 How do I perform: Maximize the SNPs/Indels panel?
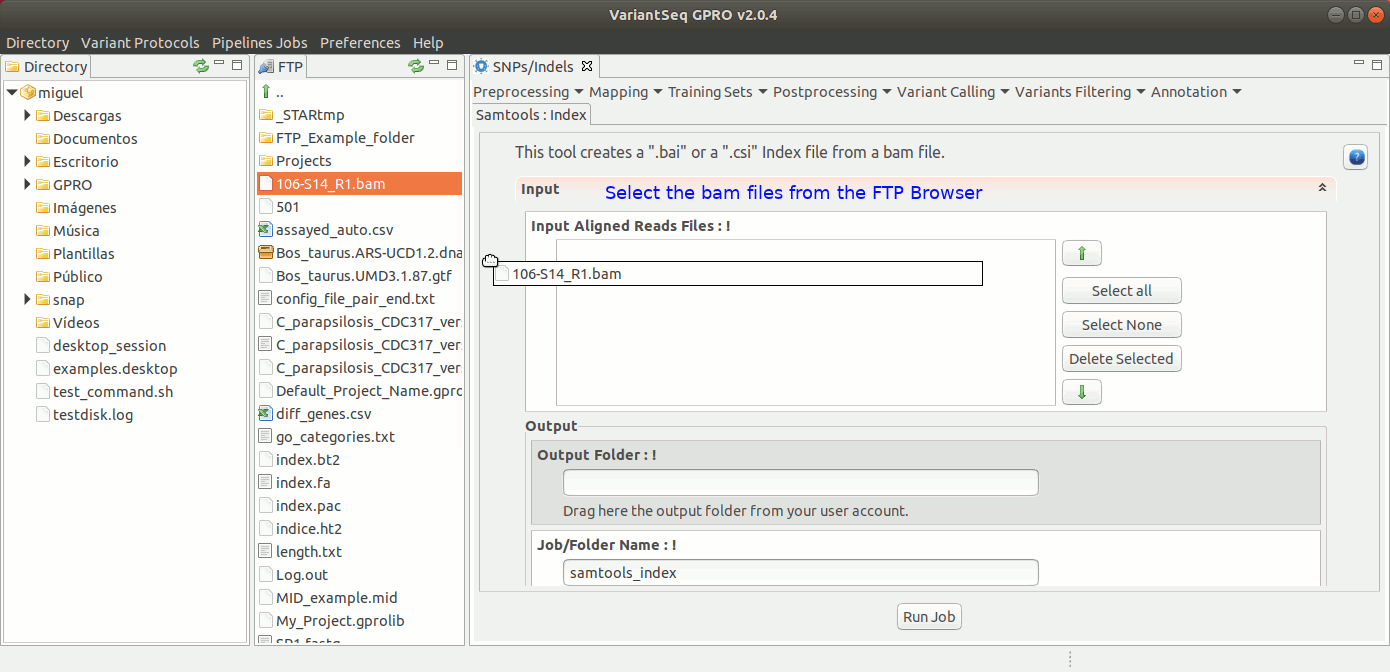[x=1377, y=64]
